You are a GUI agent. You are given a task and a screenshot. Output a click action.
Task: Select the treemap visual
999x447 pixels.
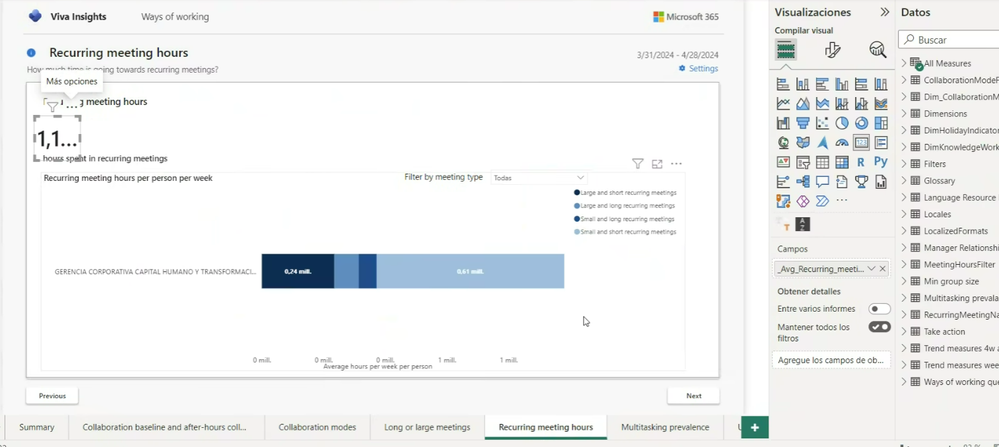pos(880,123)
